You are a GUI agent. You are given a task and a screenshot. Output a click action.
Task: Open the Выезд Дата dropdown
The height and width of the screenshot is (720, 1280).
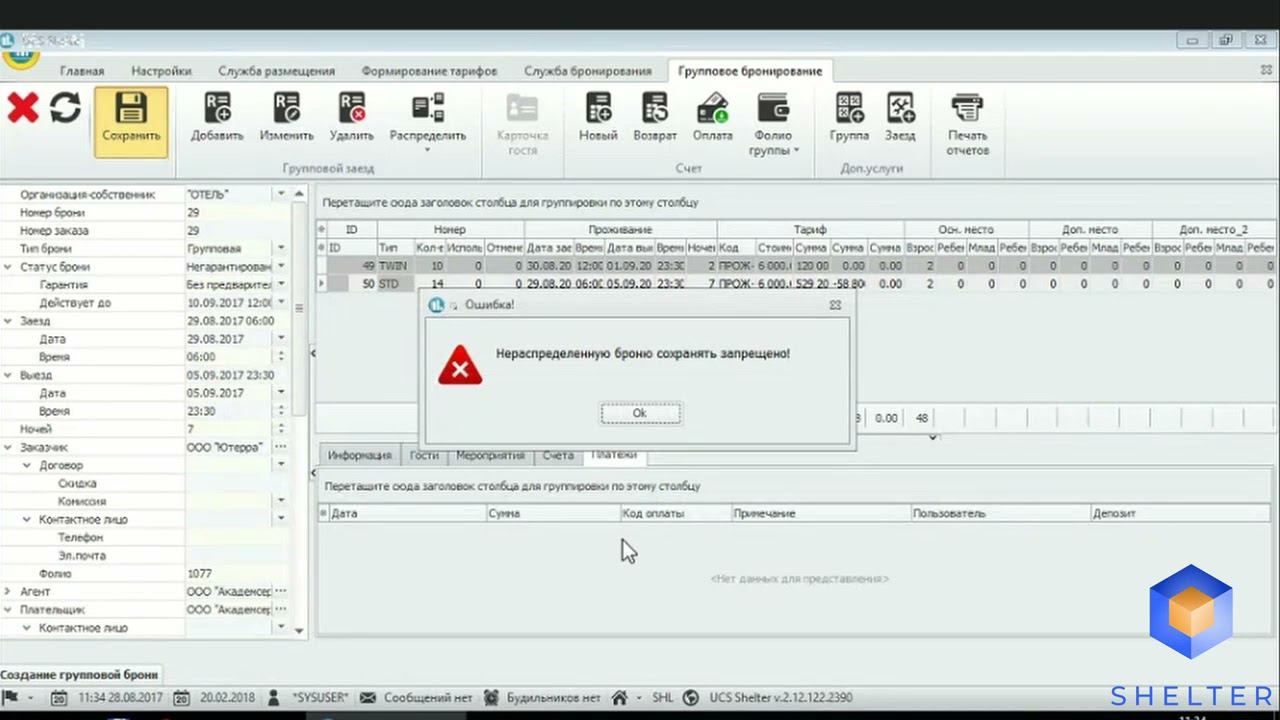281,392
